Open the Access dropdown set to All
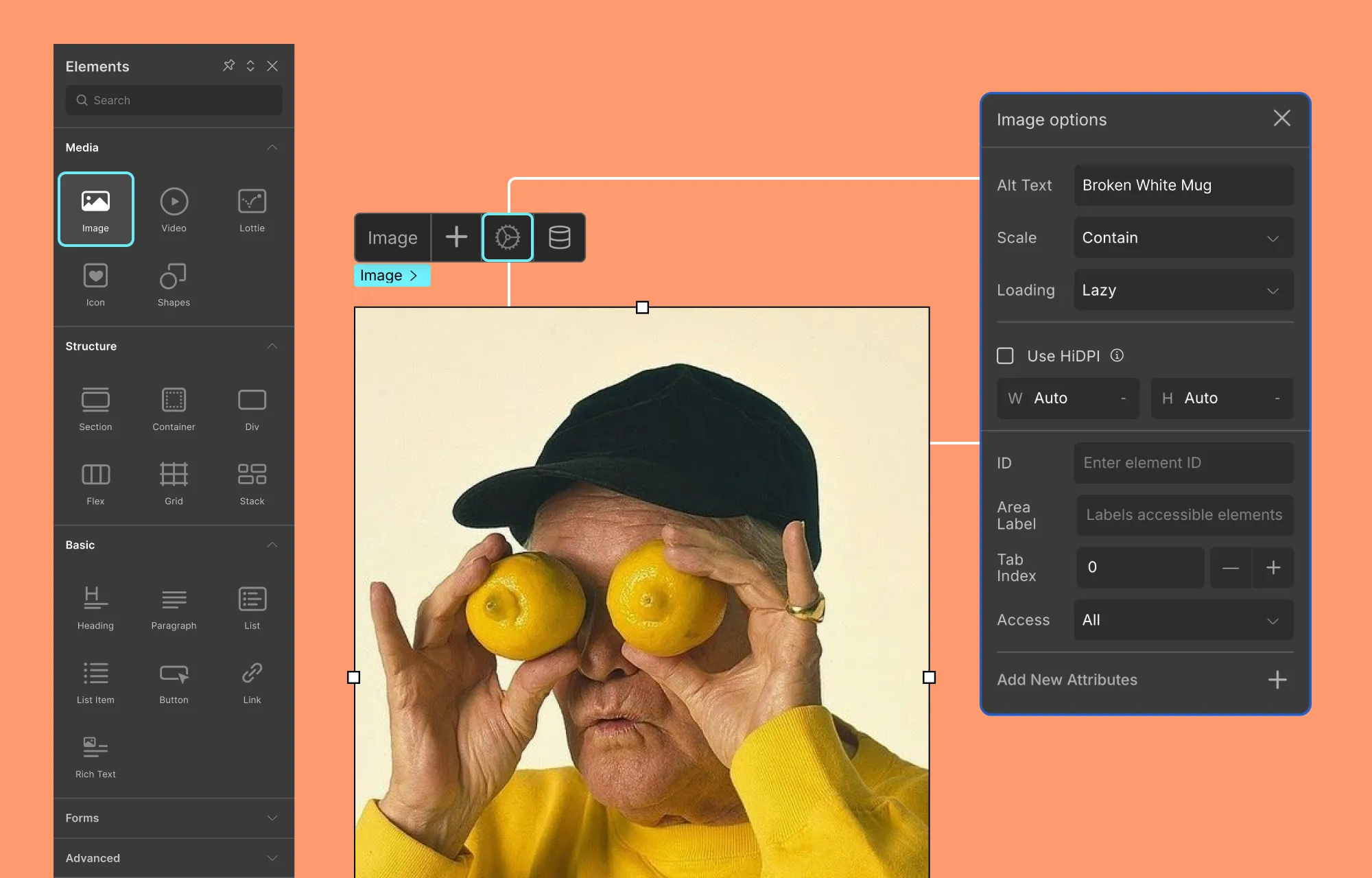This screenshot has width=1372, height=878. click(x=1183, y=620)
